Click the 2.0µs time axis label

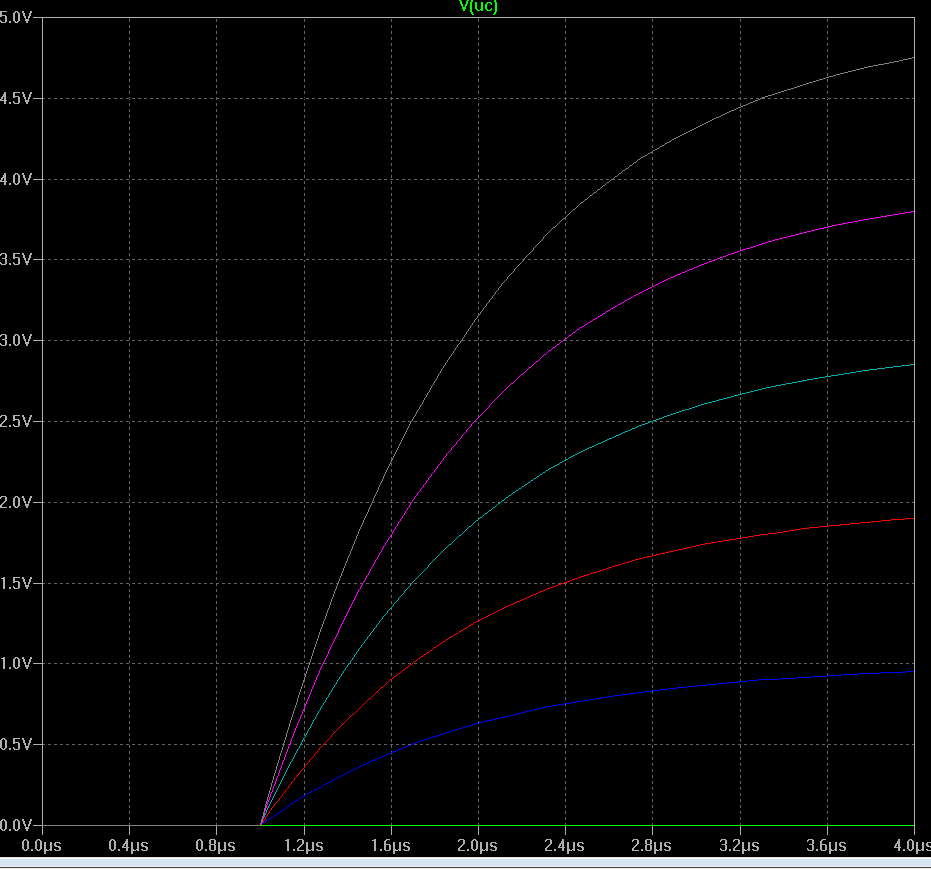pos(477,845)
